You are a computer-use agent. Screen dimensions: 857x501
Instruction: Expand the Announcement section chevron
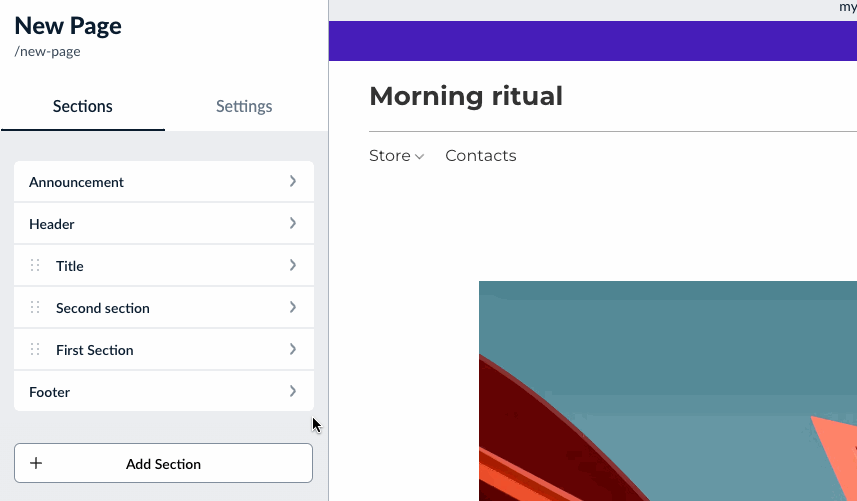tap(293, 182)
